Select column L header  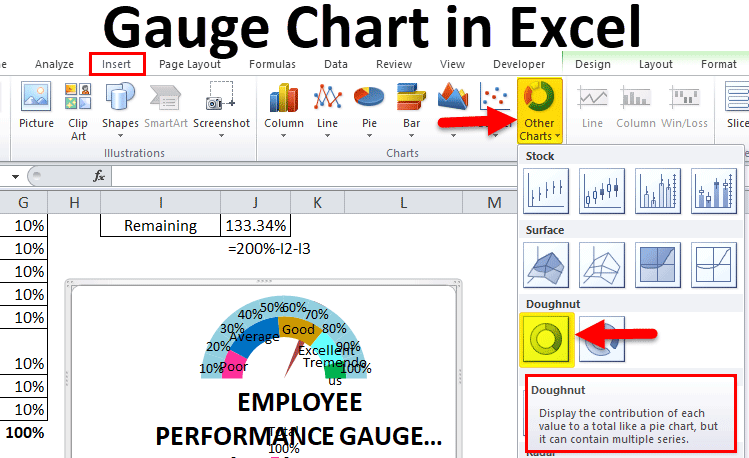[x=403, y=202]
